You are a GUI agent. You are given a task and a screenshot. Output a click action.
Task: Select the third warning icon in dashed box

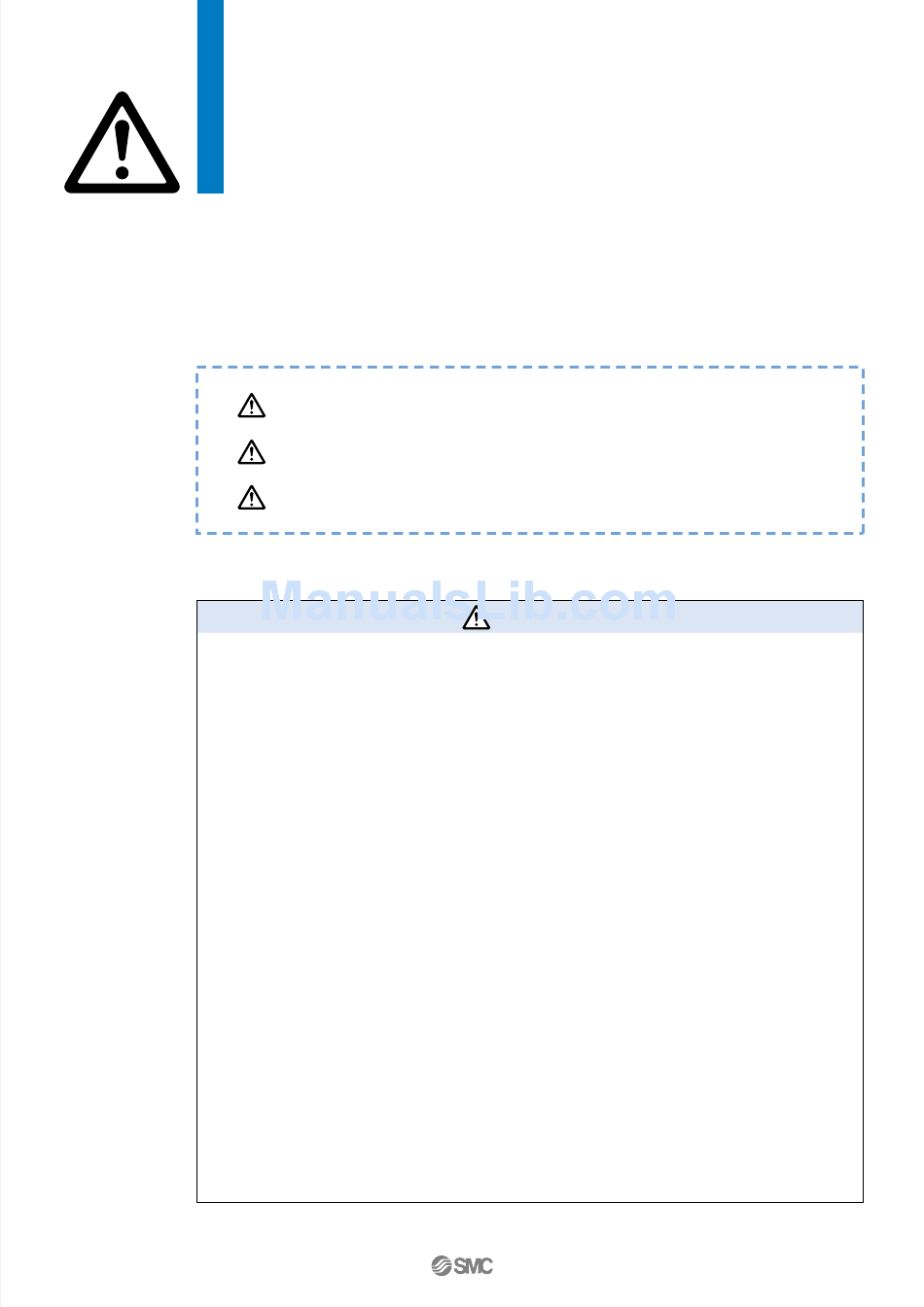[252, 498]
